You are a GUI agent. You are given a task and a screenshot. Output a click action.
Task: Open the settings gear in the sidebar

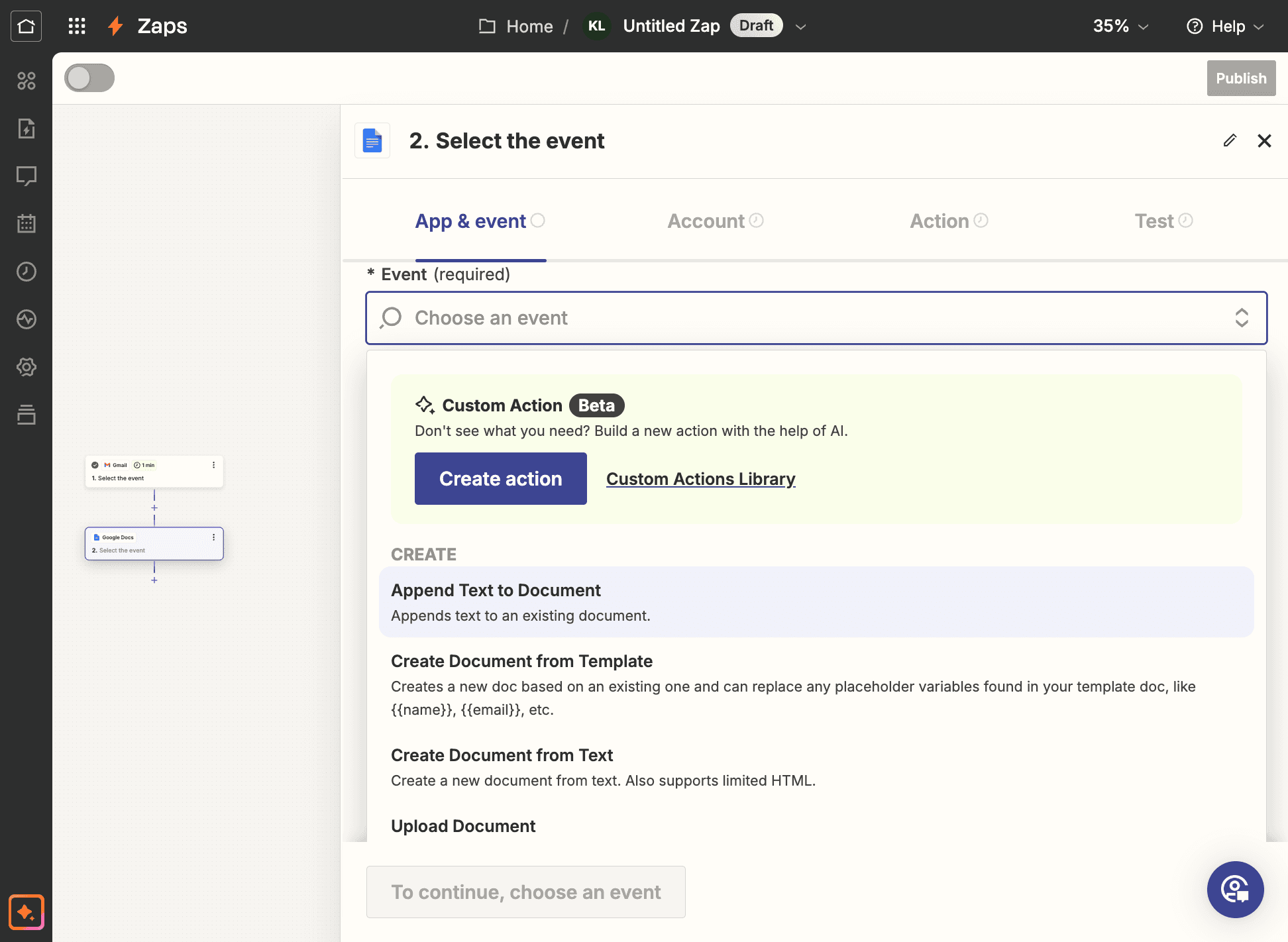(x=27, y=367)
